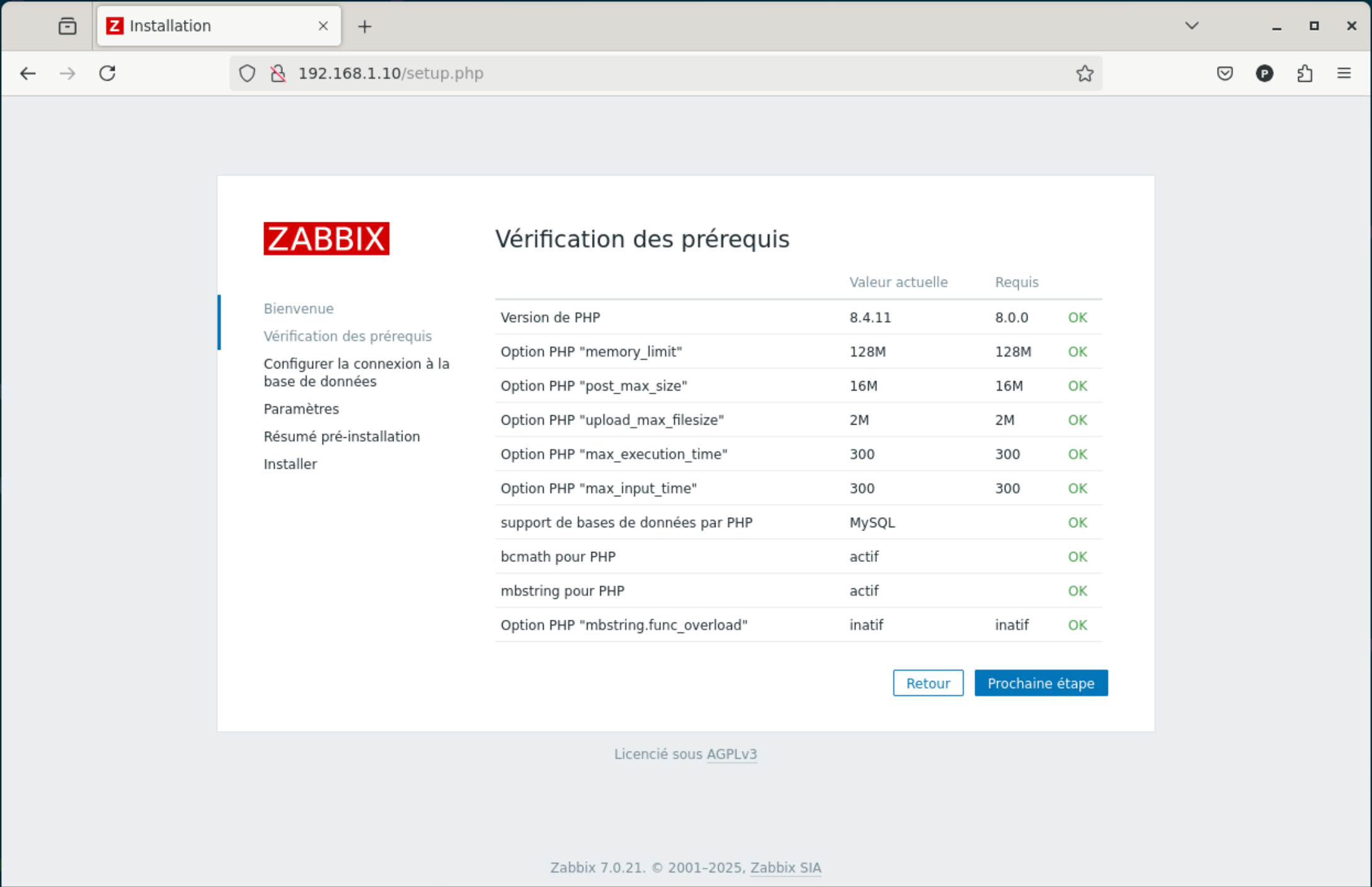Click the Retour button
The image size is (1372, 887).
click(x=928, y=683)
